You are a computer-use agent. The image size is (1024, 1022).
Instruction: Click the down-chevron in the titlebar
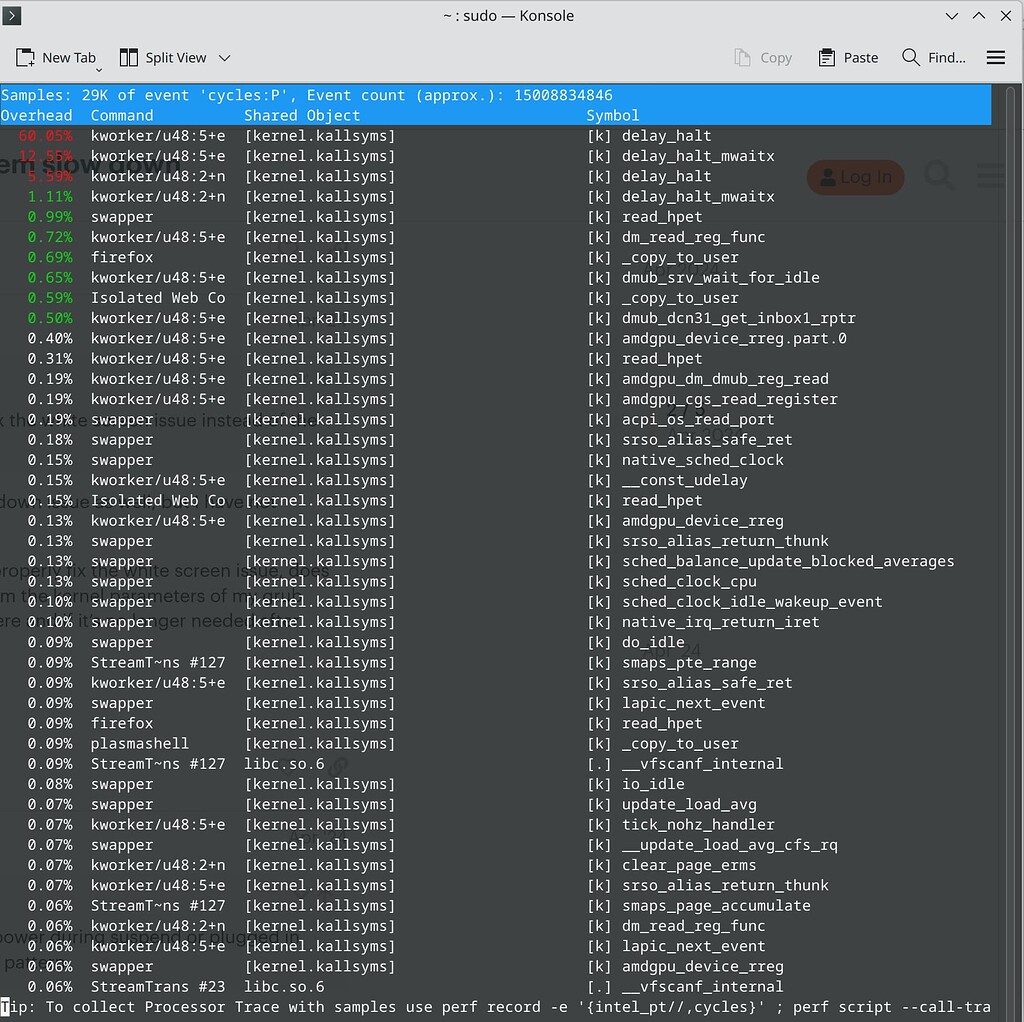[952, 15]
